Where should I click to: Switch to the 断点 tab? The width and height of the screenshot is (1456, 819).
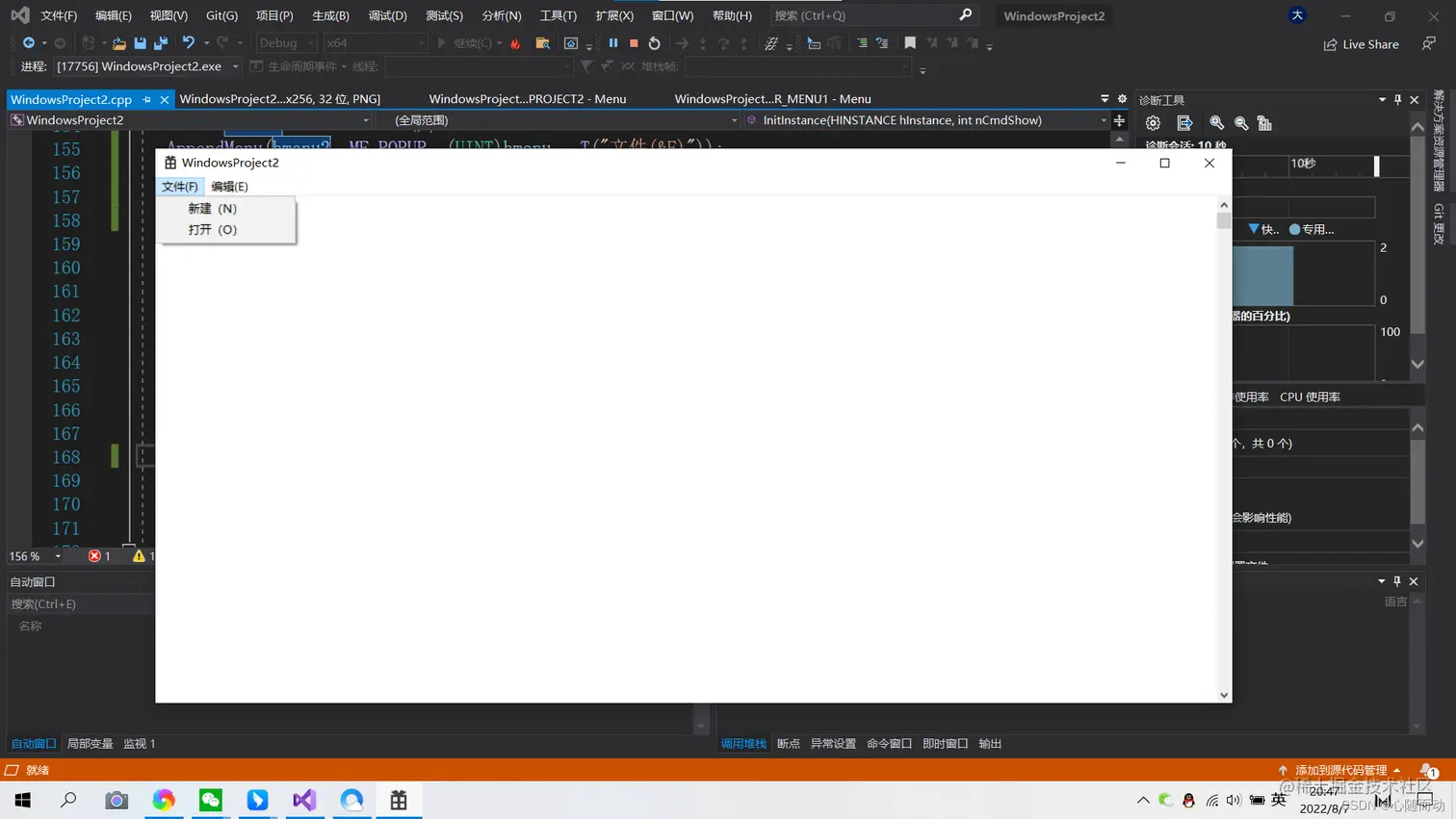coord(788,744)
